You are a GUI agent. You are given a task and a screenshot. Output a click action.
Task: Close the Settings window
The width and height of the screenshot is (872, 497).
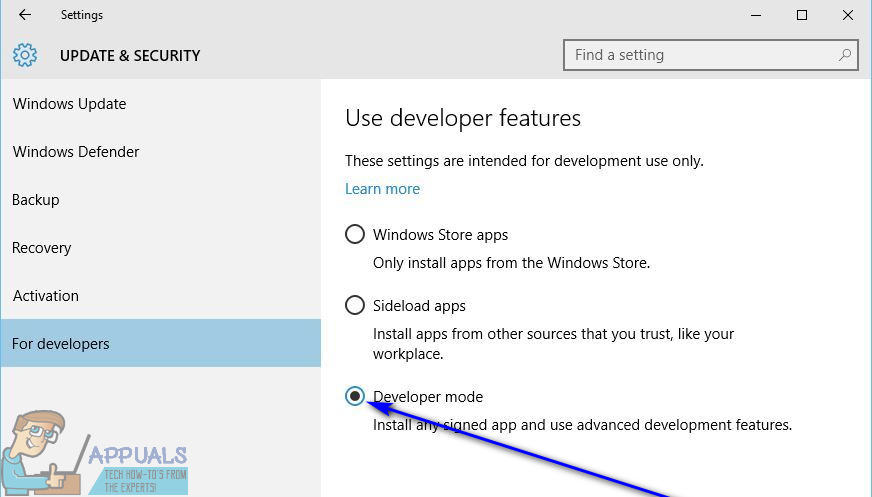(848, 15)
